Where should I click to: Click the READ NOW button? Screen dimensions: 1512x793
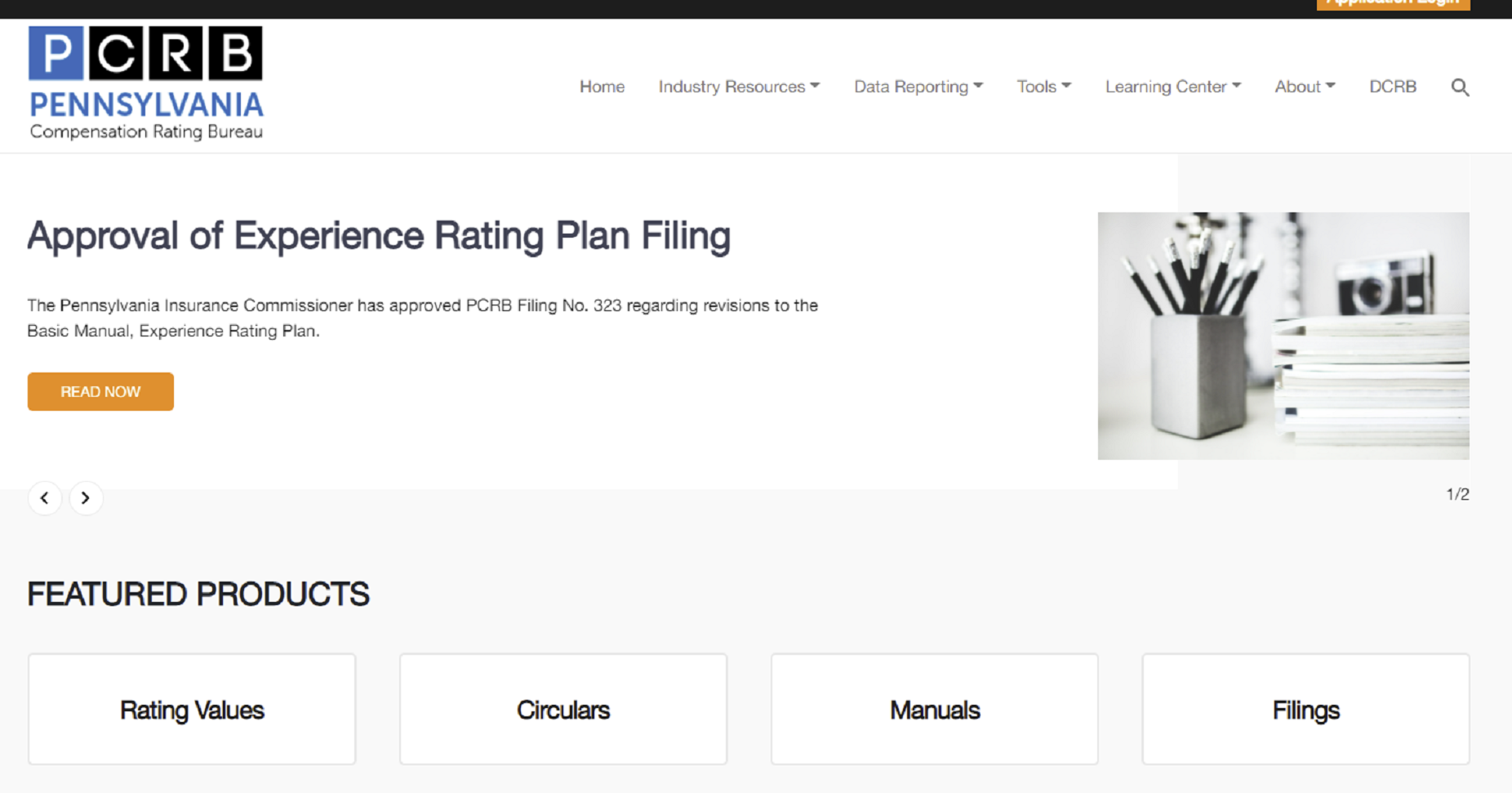(100, 391)
